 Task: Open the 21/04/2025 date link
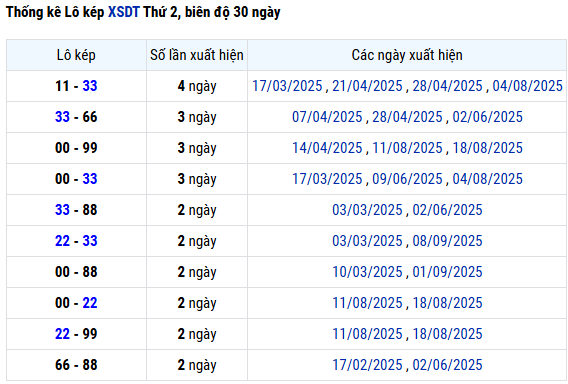(x=367, y=86)
